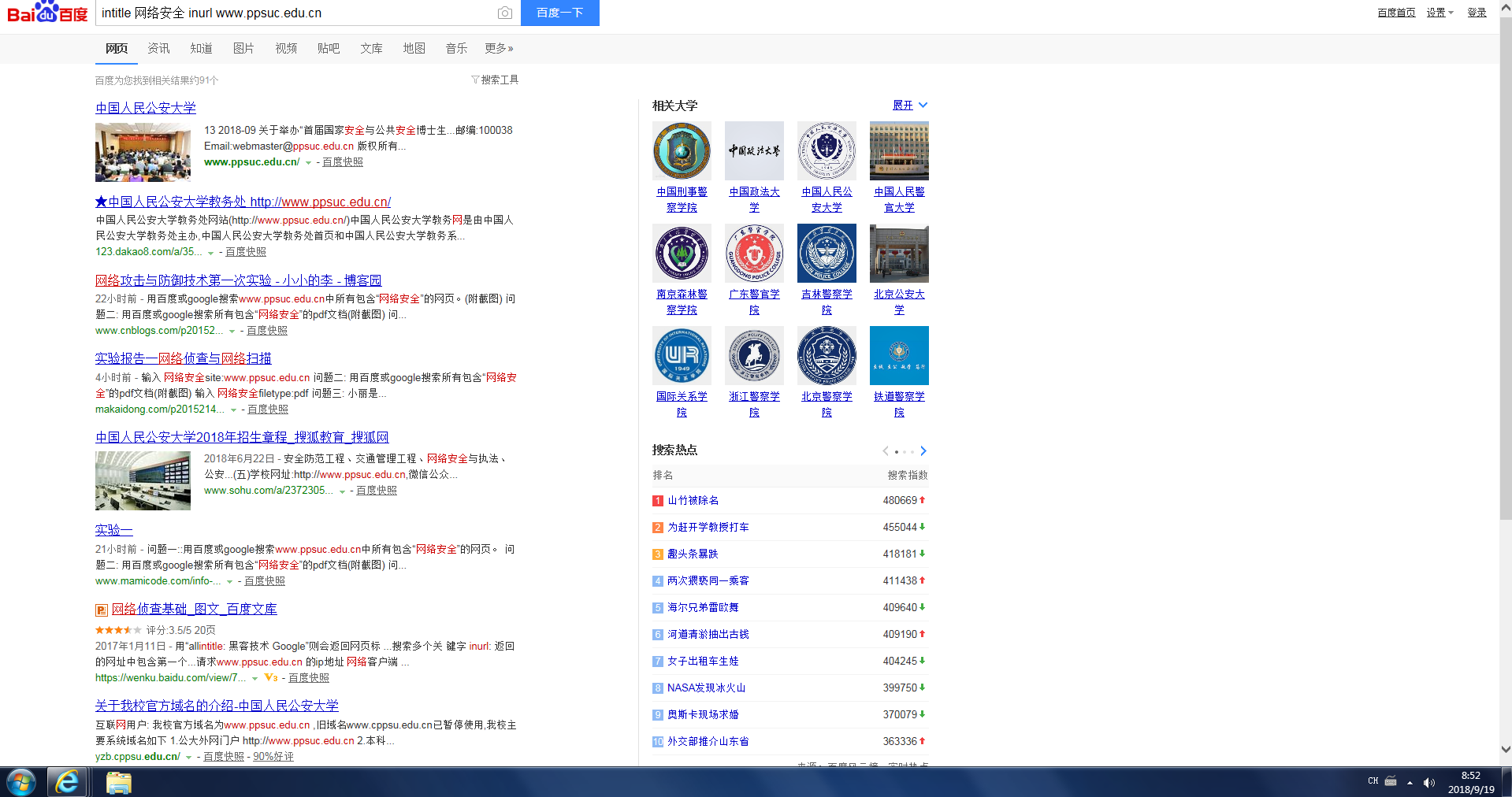Viewport: 1512px width, 797px height.
Task: Go to next hot search page arrow
Action: coord(923,451)
